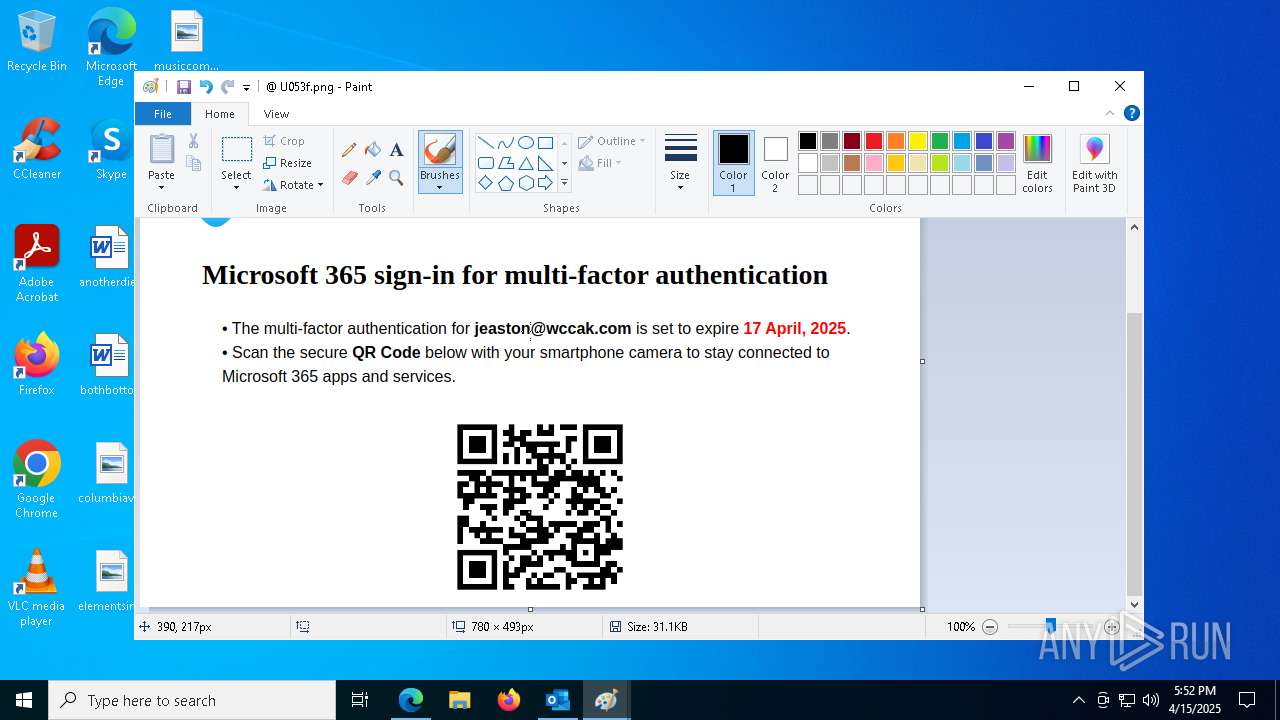Pick the green color swatch

point(940,141)
